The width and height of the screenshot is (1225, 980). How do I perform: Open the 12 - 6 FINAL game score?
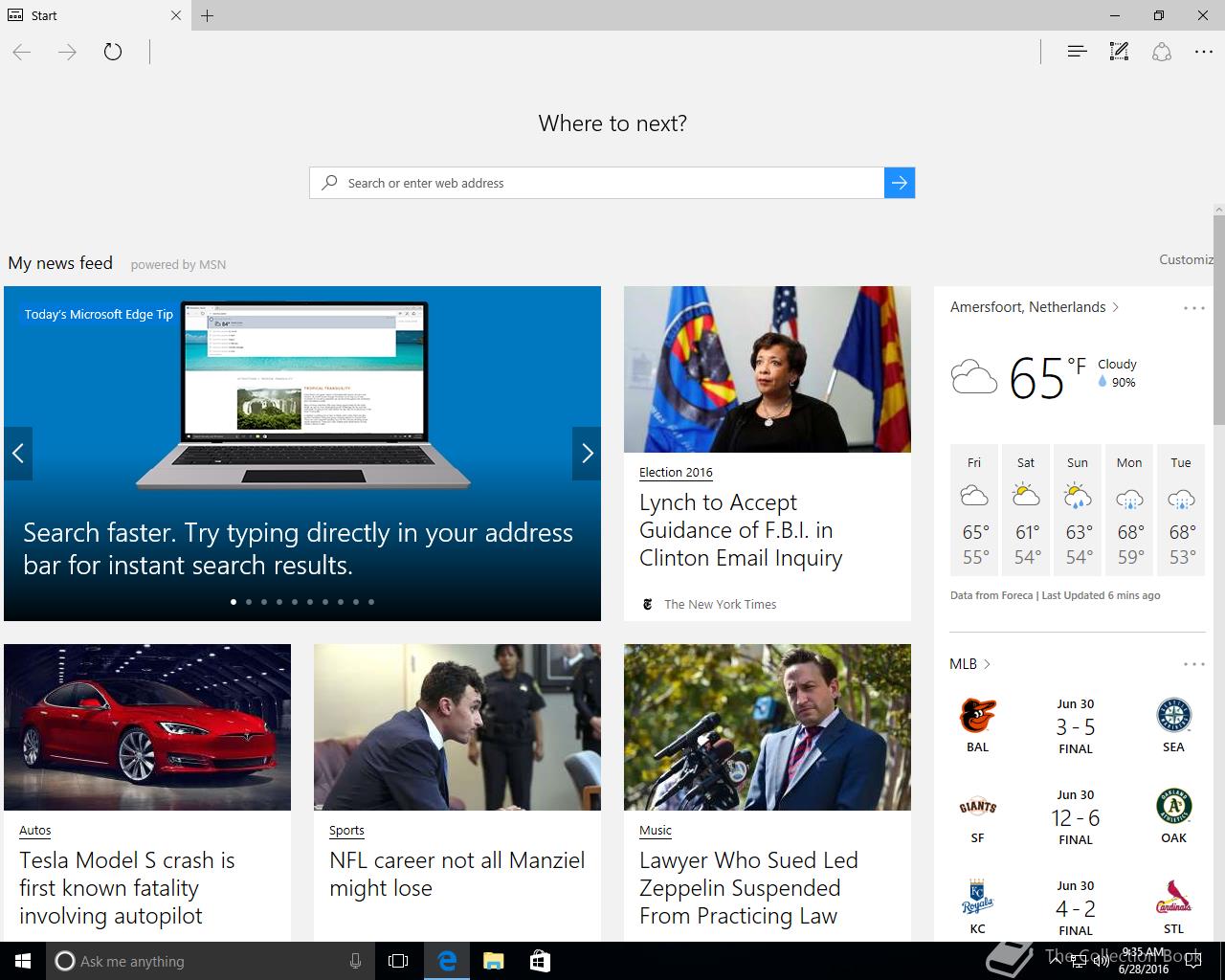coord(1076,818)
